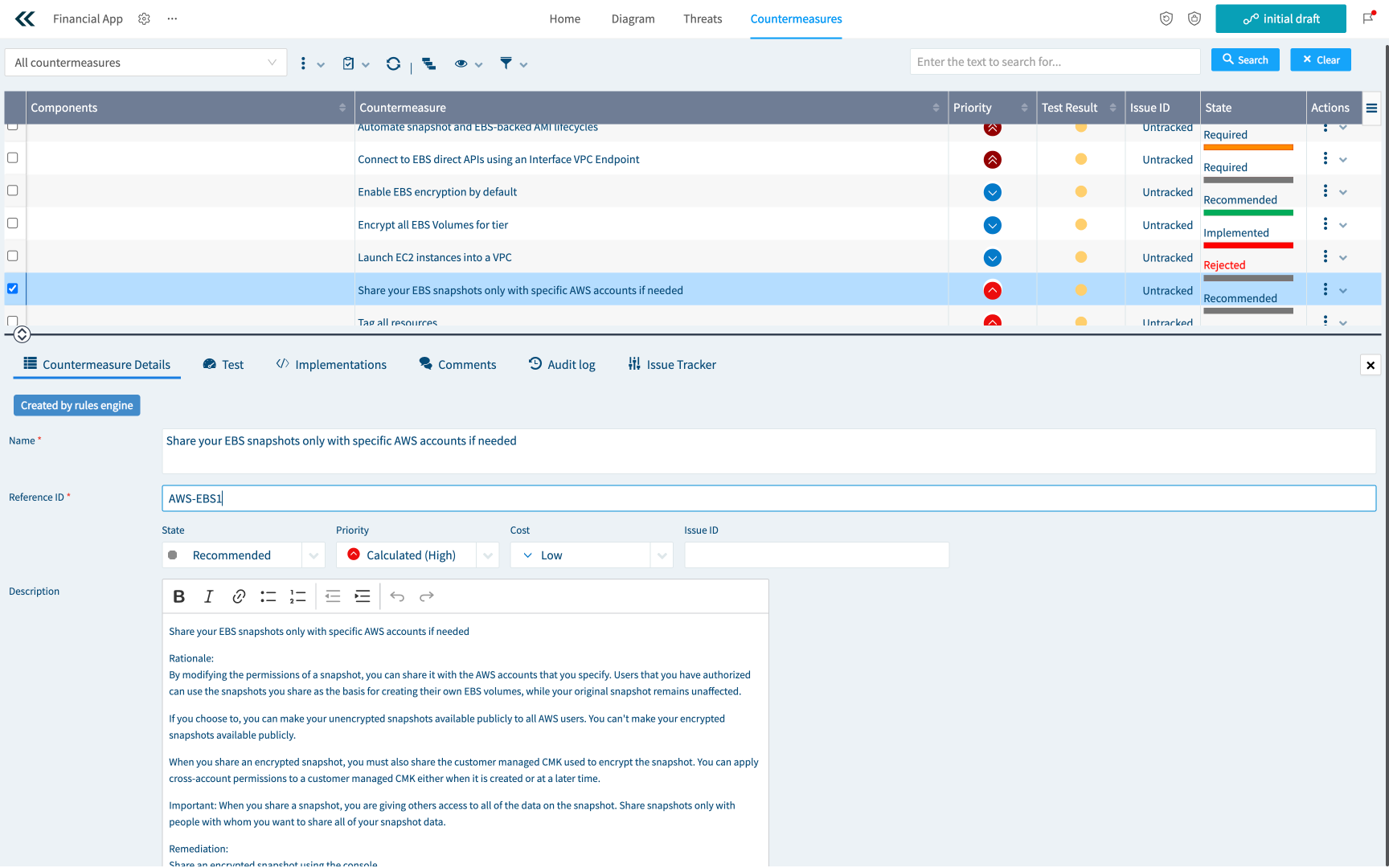This screenshot has width=1389, height=868.
Task: Refresh the countermeasures list with the sync icon
Action: (x=393, y=63)
